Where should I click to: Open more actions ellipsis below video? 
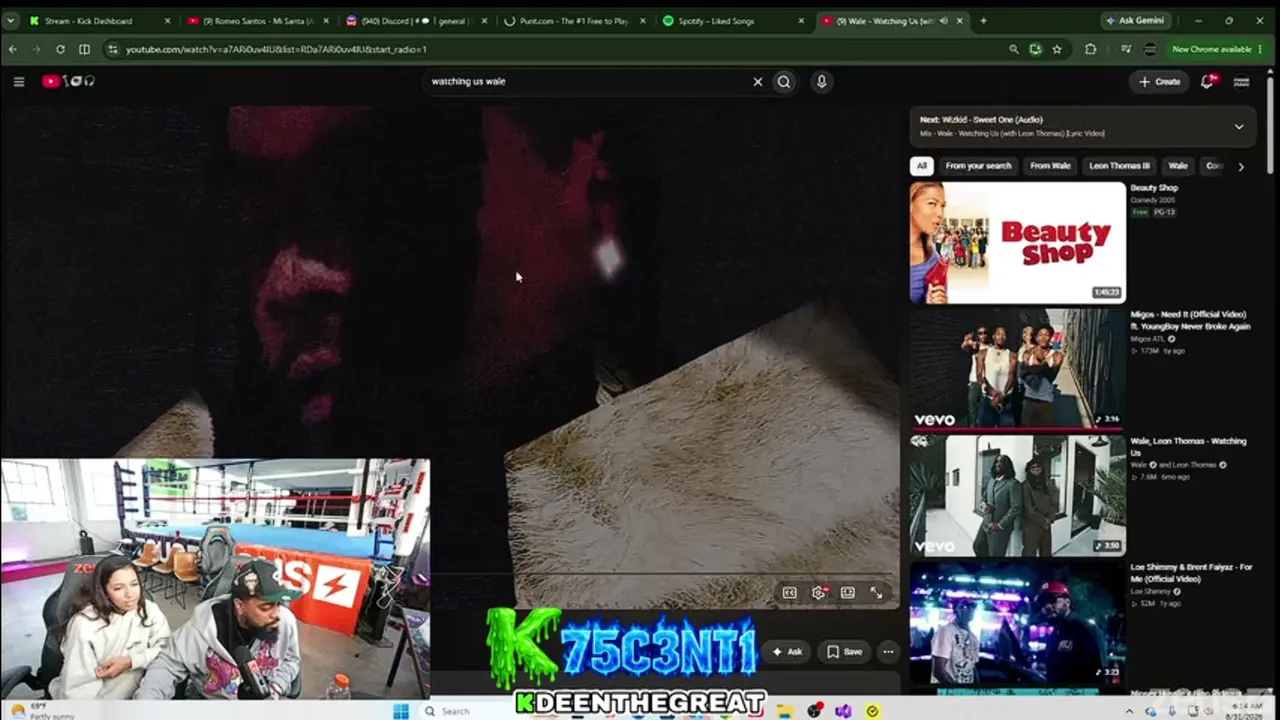point(888,652)
